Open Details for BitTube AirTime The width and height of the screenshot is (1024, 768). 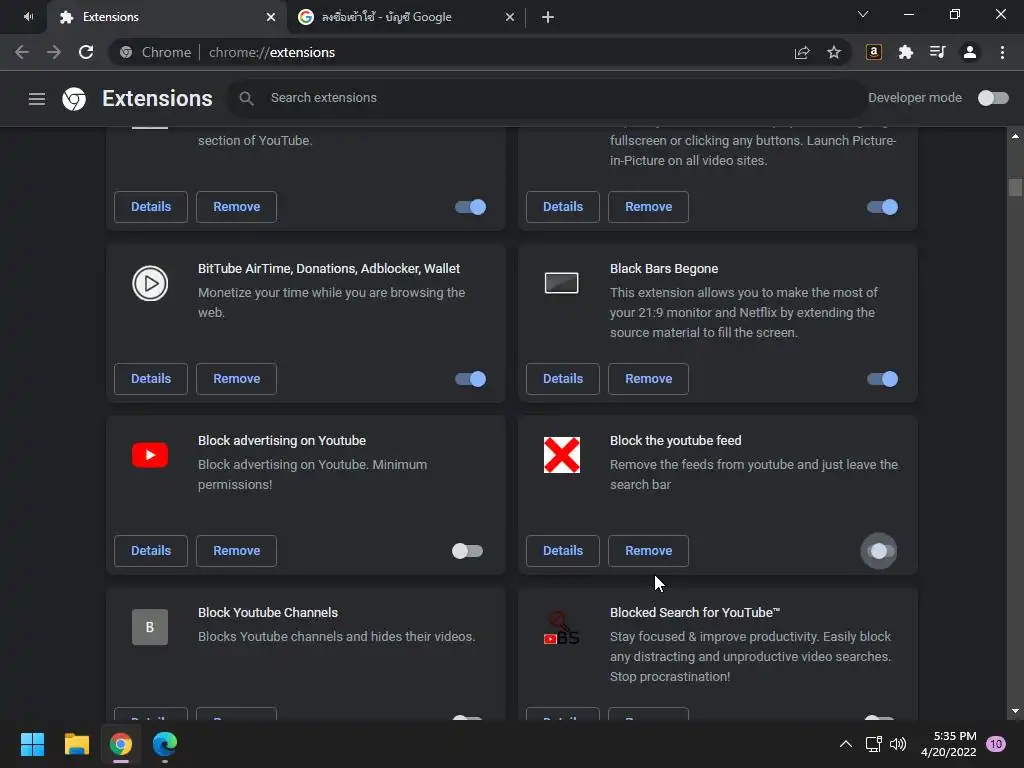coord(151,379)
